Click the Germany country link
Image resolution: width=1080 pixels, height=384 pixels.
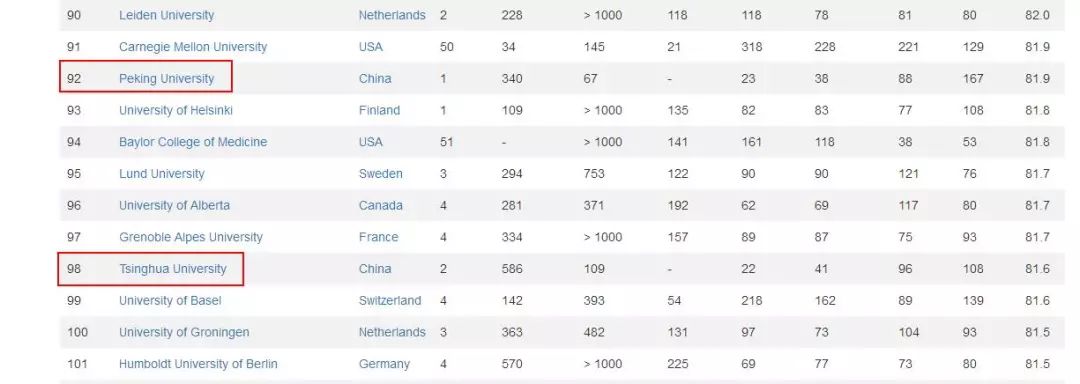384,363
